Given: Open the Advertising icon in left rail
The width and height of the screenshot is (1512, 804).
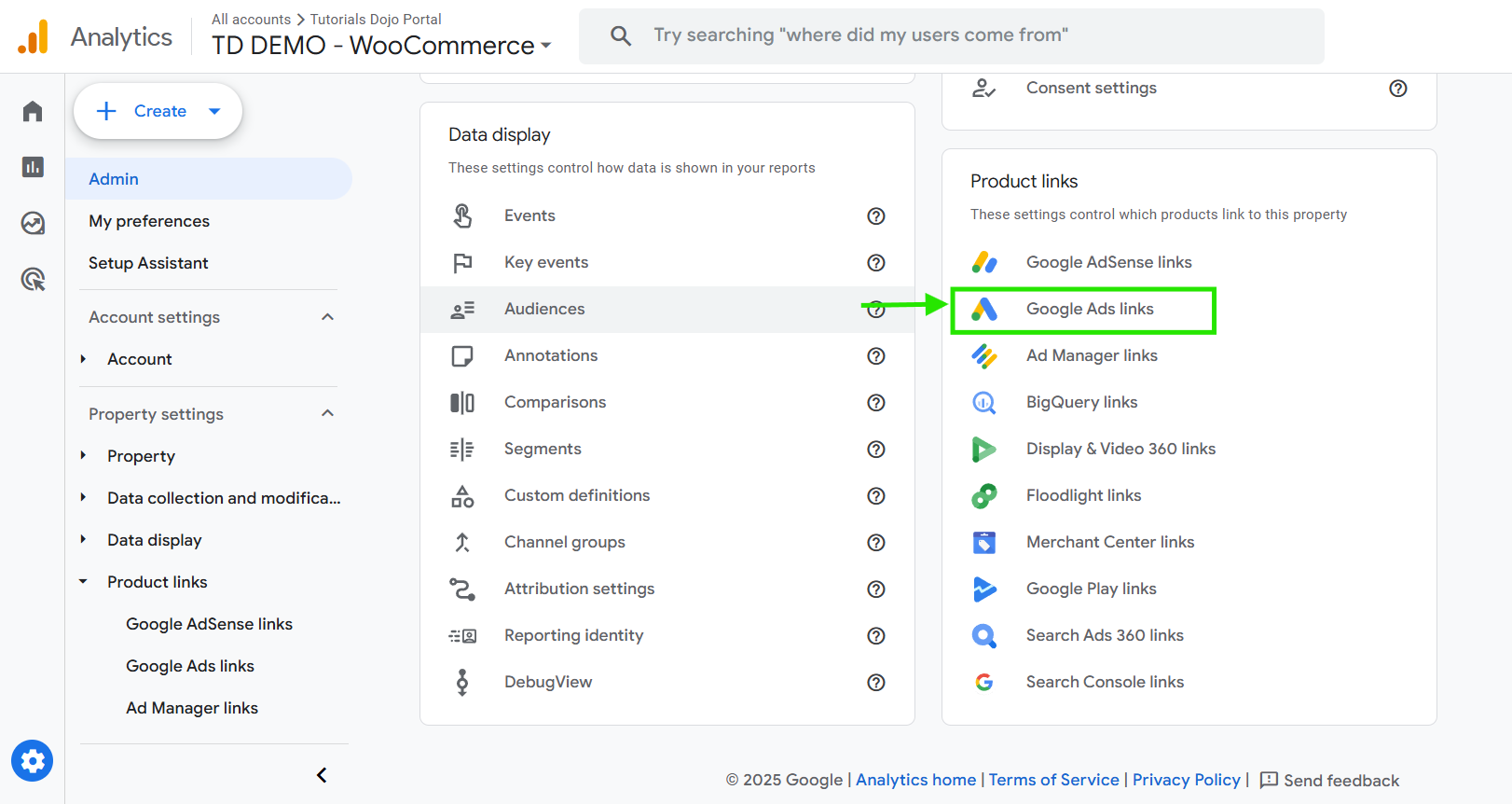Looking at the screenshot, I should click(33, 279).
